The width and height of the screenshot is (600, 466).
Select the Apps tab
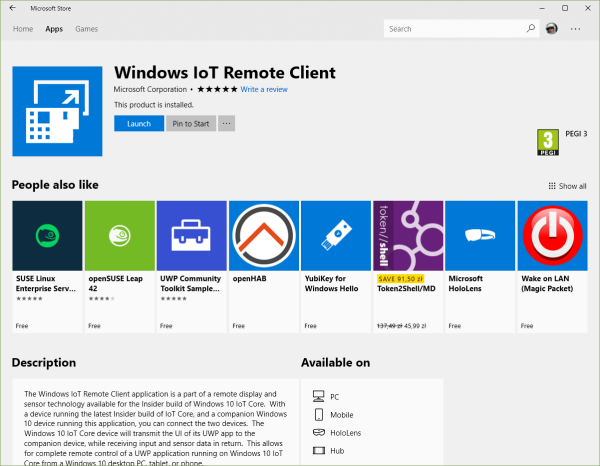tap(54, 29)
